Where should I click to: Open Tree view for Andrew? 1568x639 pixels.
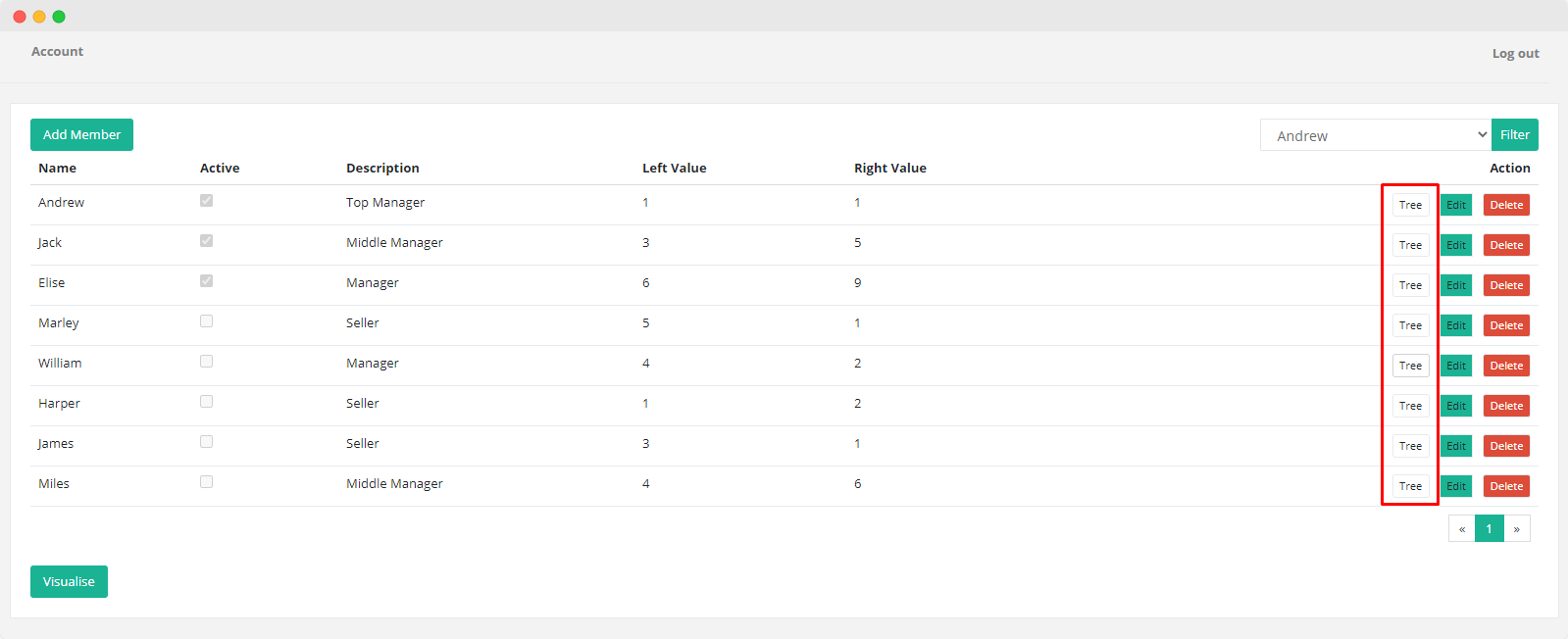click(1410, 205)
